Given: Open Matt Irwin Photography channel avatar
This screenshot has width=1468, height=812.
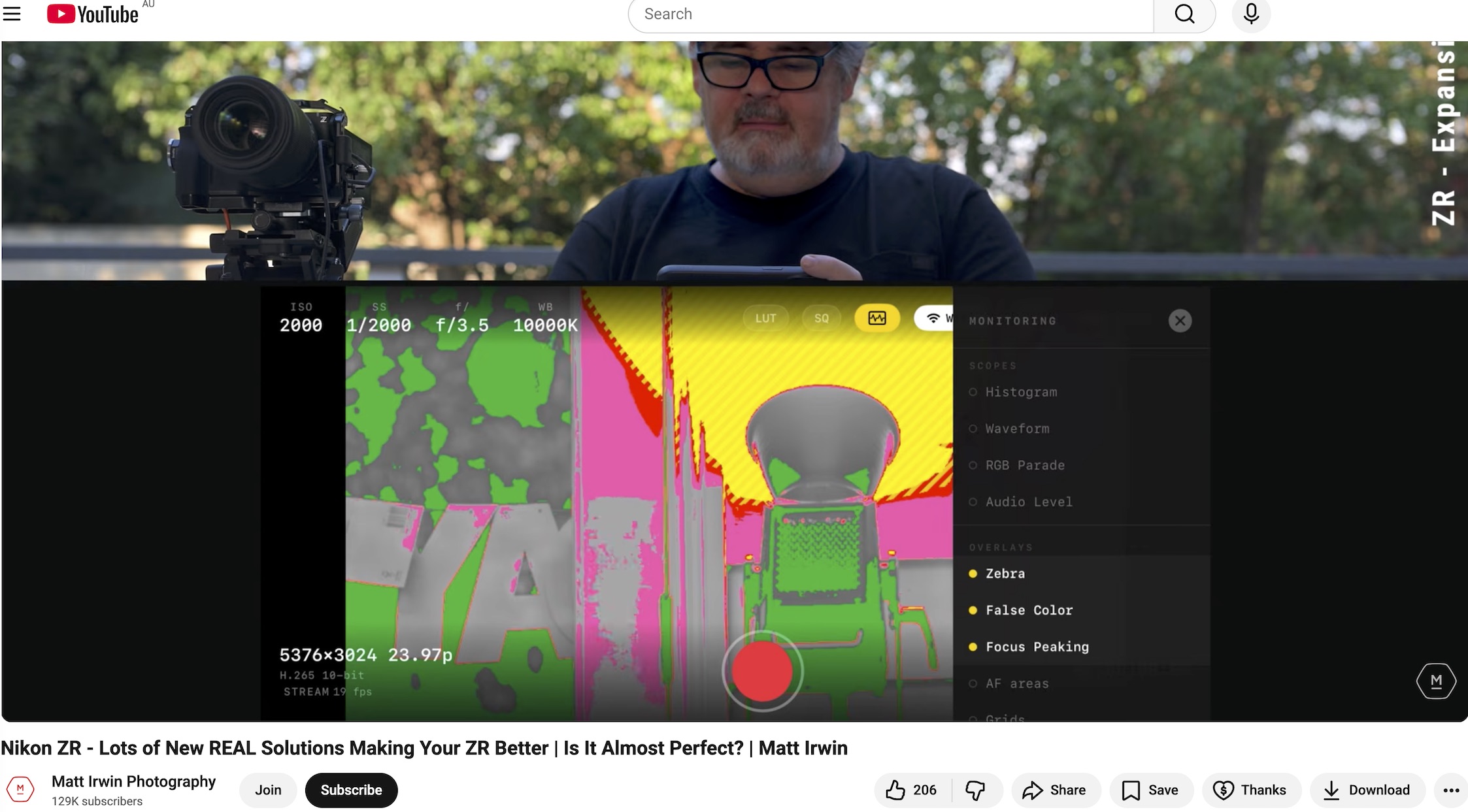Looking at the screenshot, I should coord(20,789).
